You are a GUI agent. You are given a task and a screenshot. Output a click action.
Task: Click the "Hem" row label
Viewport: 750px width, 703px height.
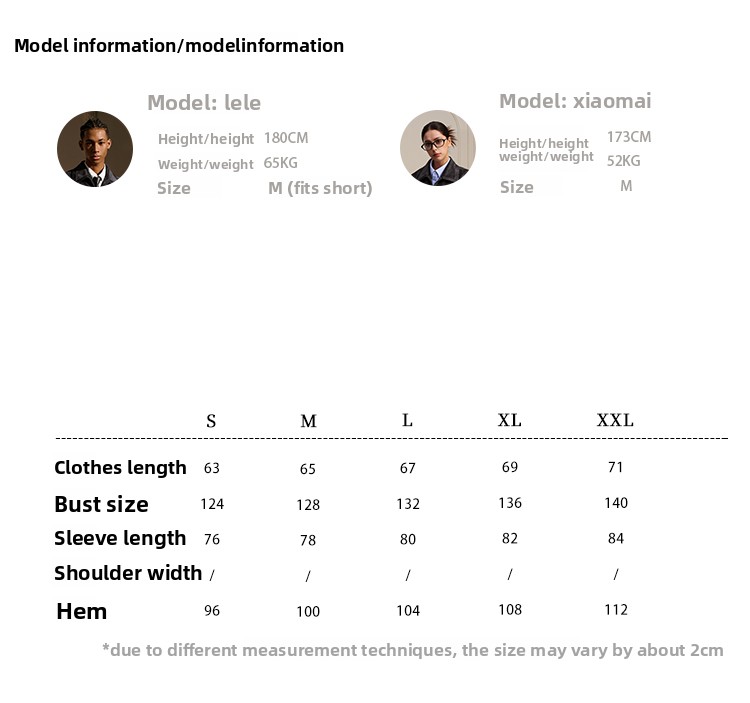81,611
